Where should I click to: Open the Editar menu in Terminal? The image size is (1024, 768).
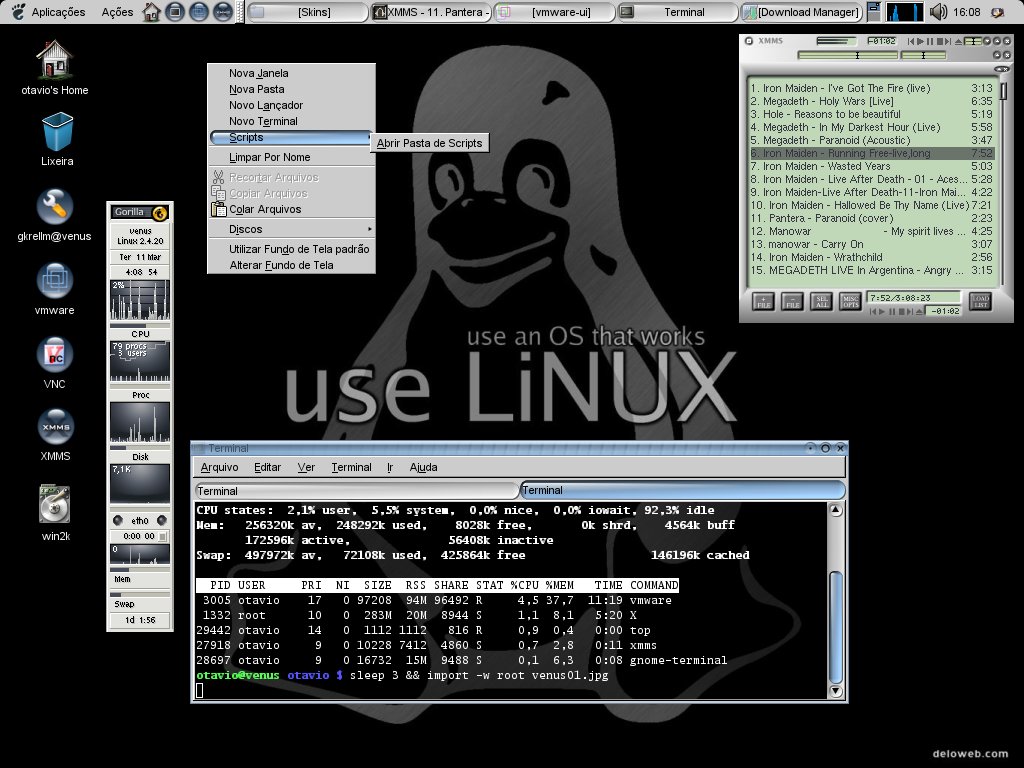267,467
